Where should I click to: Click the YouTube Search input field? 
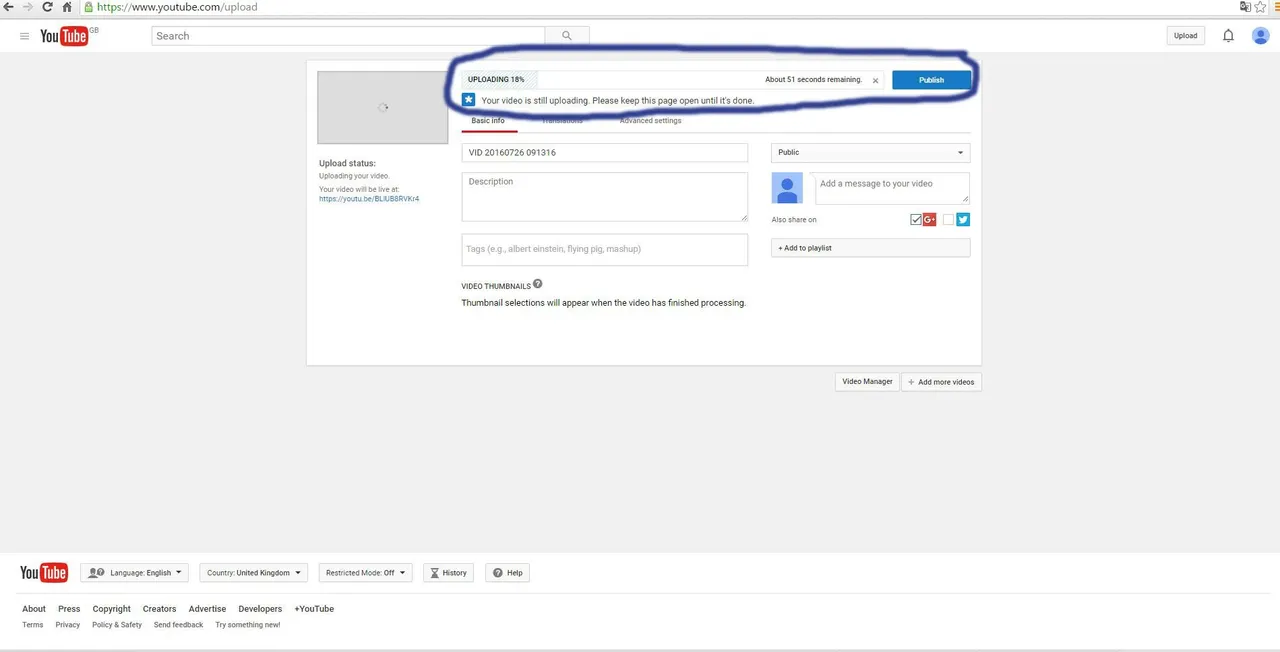point(348,36)
